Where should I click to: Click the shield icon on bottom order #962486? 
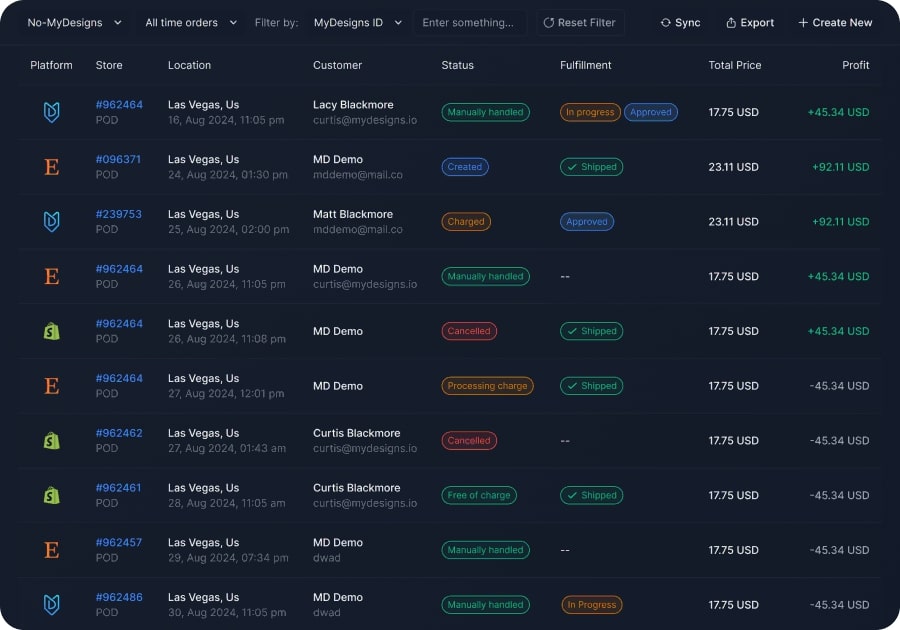(51, 604)
